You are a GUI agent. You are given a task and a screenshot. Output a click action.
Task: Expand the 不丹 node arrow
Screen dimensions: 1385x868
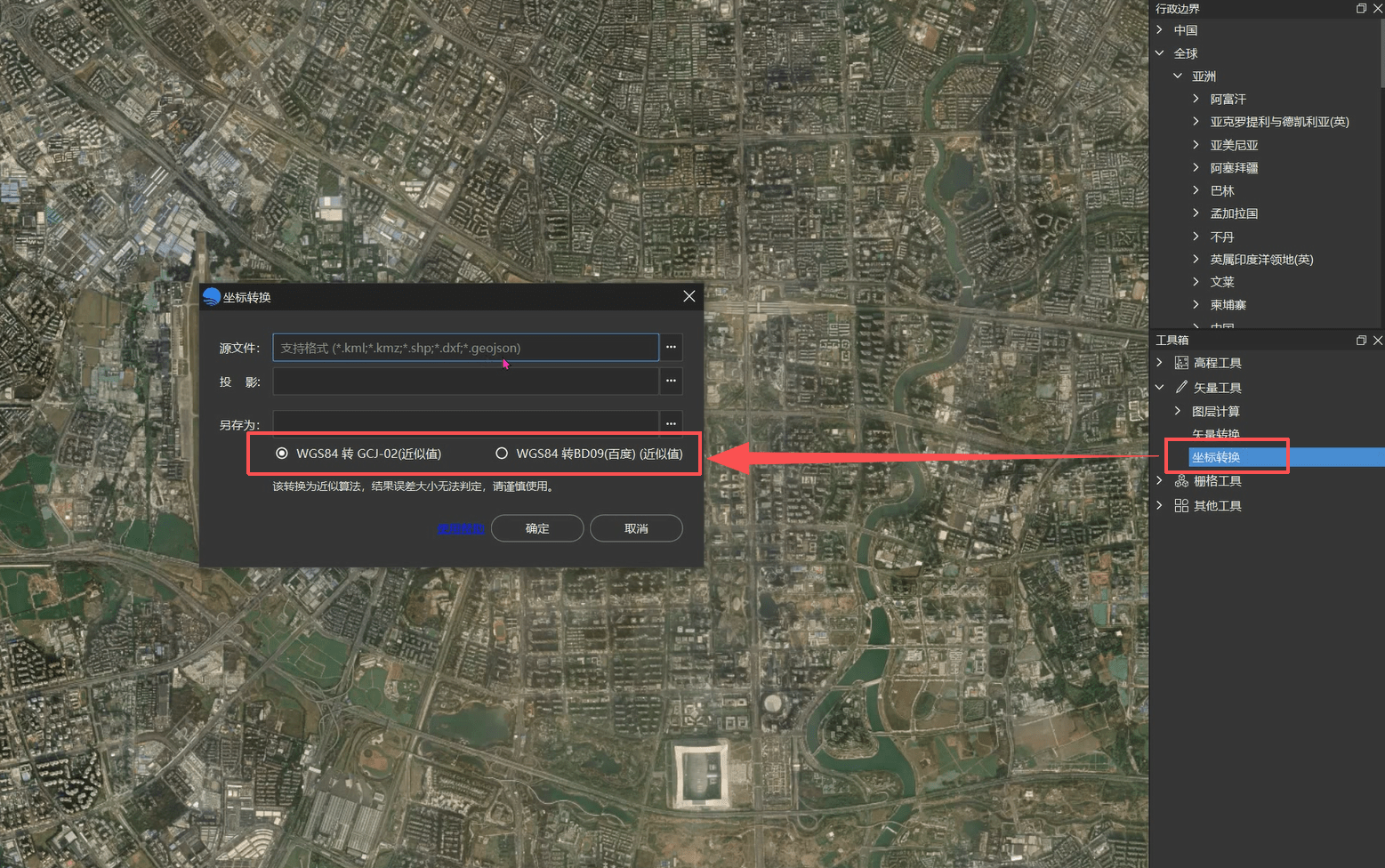coord(1196,237)
